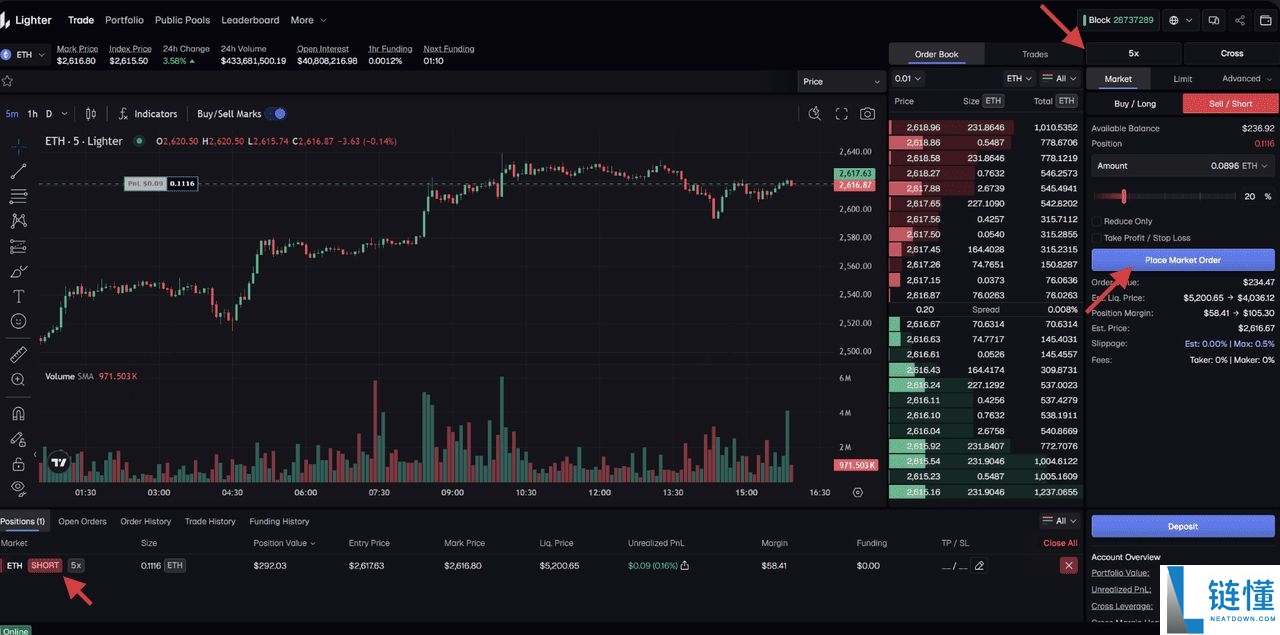1280x635 pixels.
Task: Click the Deposit button
Action: (x=1183, y=526)
